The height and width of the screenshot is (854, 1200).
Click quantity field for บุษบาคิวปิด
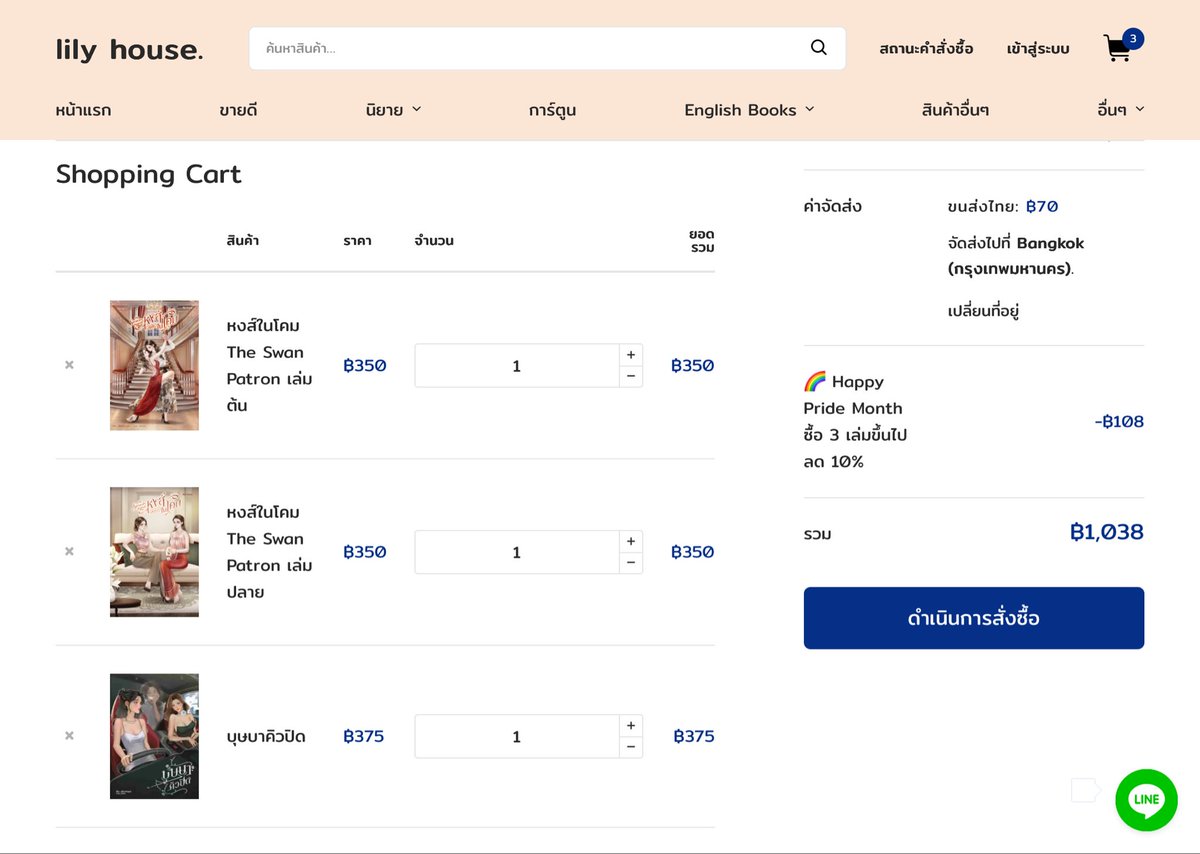[x=517, y=737]
